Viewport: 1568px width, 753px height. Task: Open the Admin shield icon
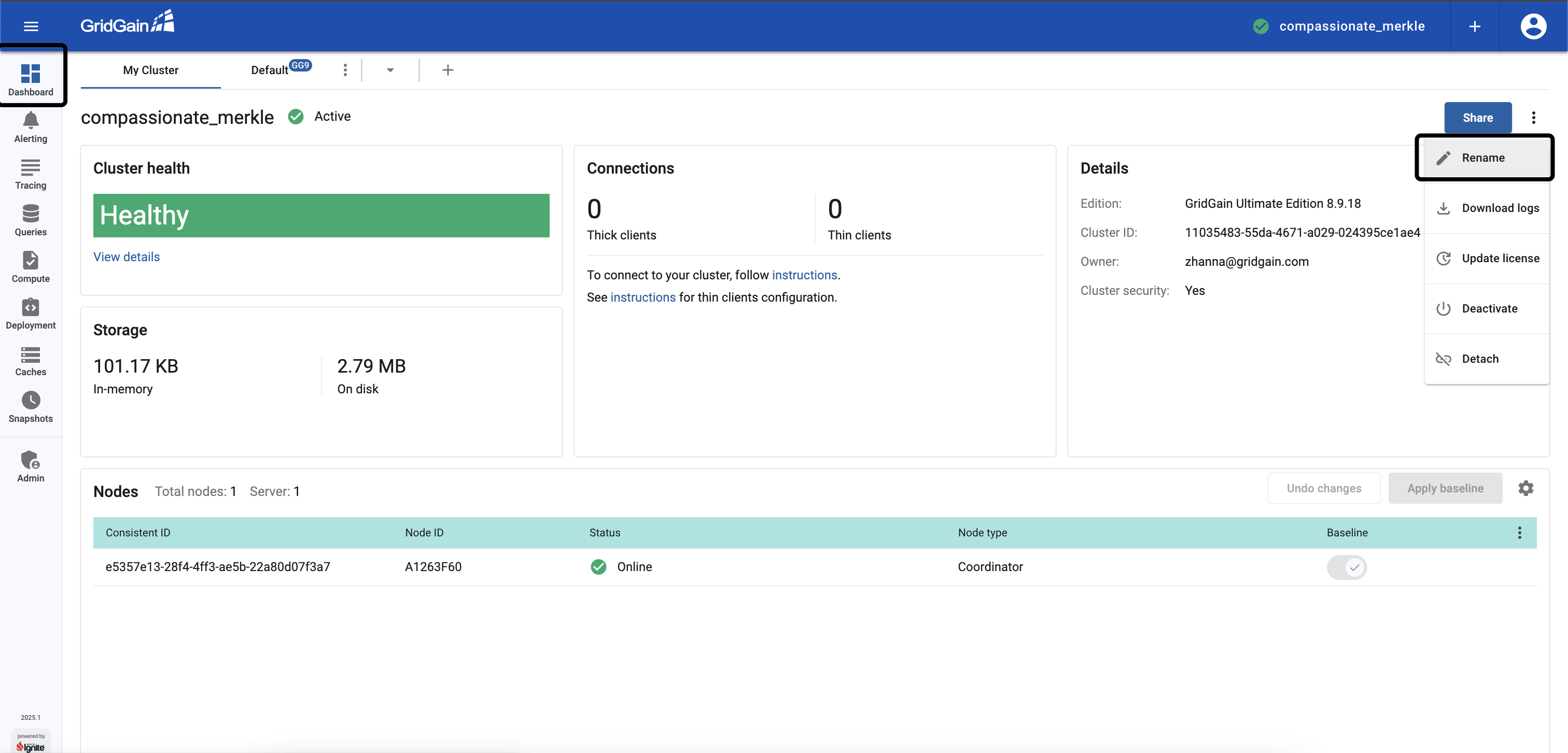tap(31, 460)
